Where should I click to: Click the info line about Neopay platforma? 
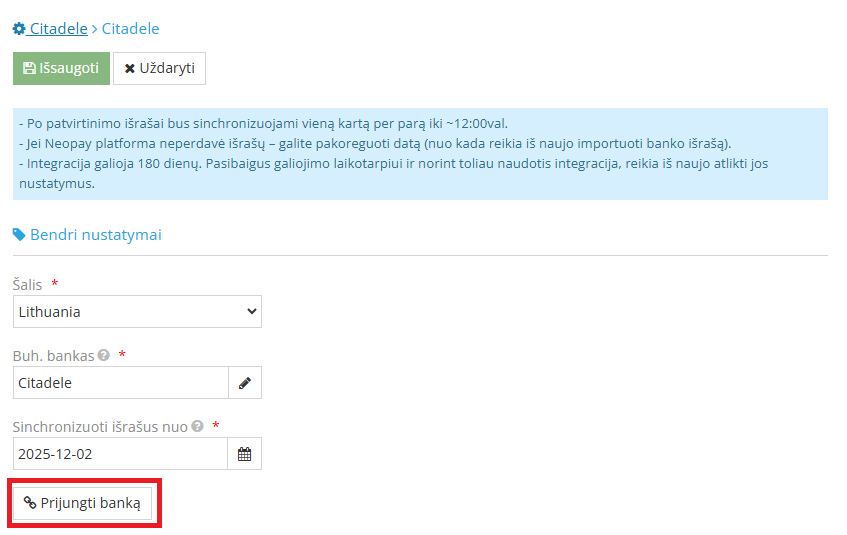click(375, 144)
